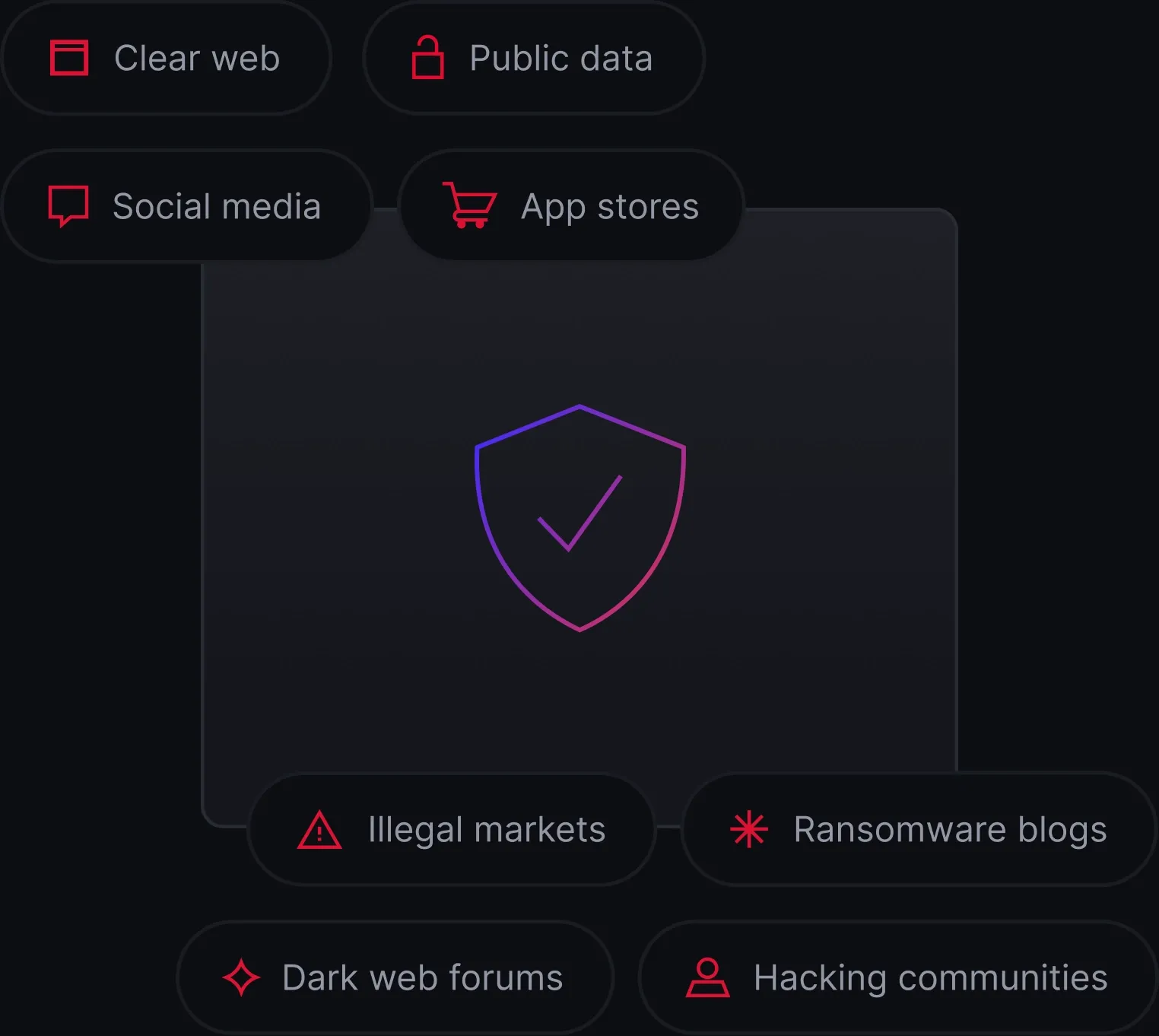Click the open padlock icon for Public data

(x=427, y=58)
